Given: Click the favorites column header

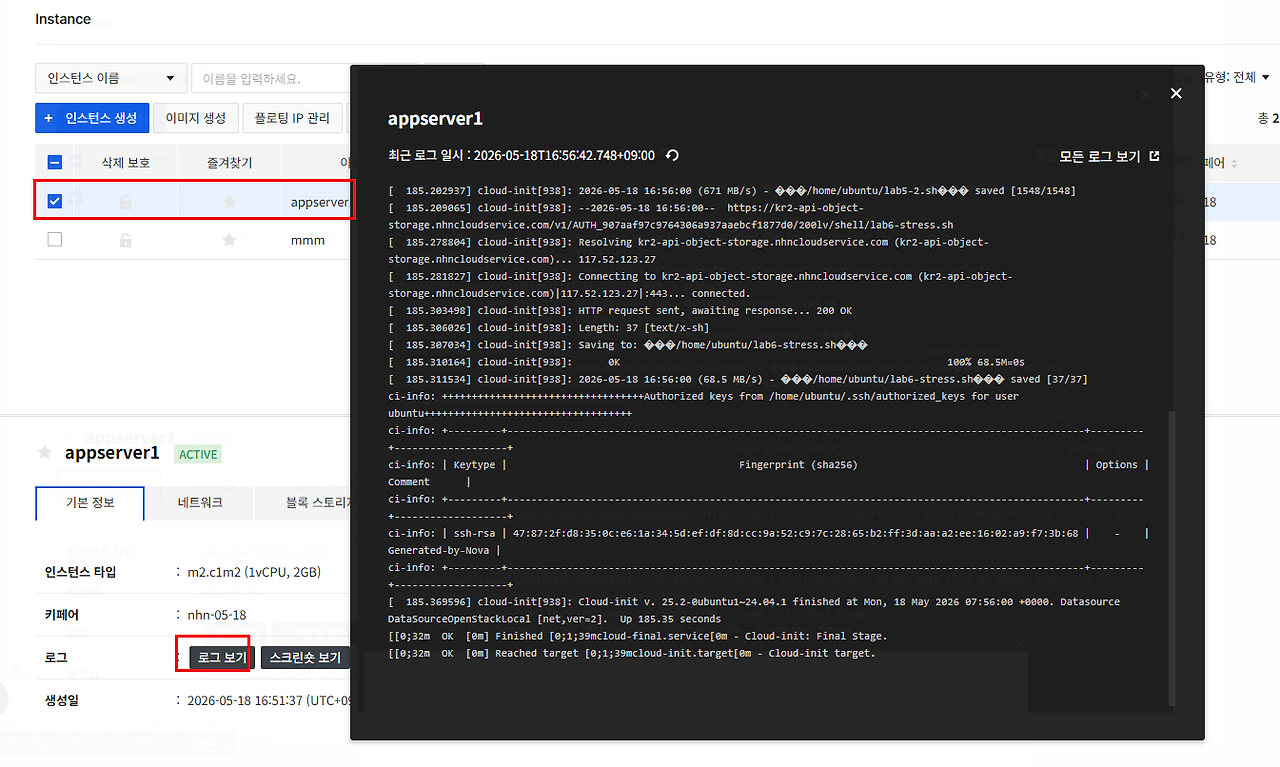Looking at the screenshot, I should pyautogui.click(x=229, y=162).
